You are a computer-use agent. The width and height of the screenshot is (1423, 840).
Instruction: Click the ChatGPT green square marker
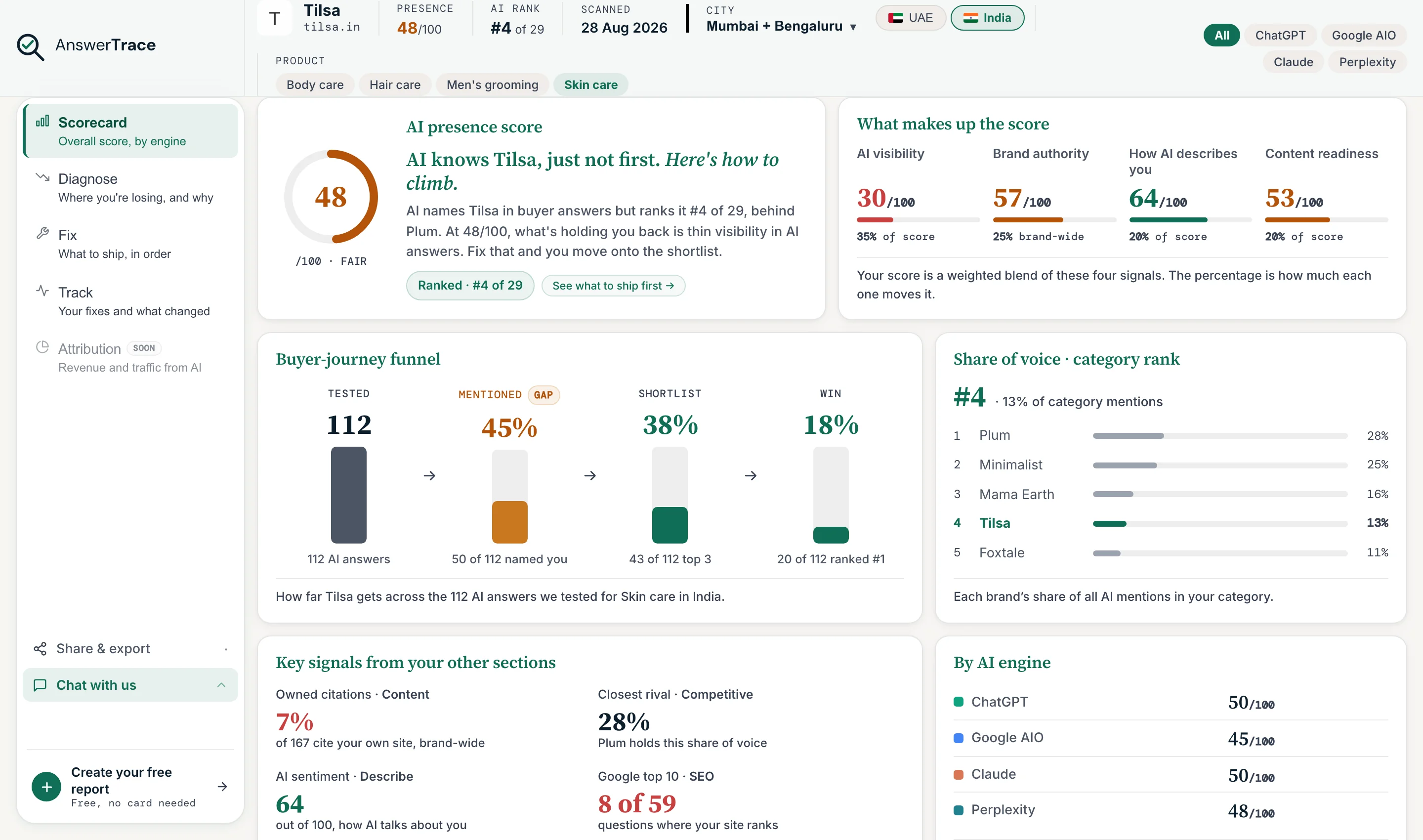[958, 702]
